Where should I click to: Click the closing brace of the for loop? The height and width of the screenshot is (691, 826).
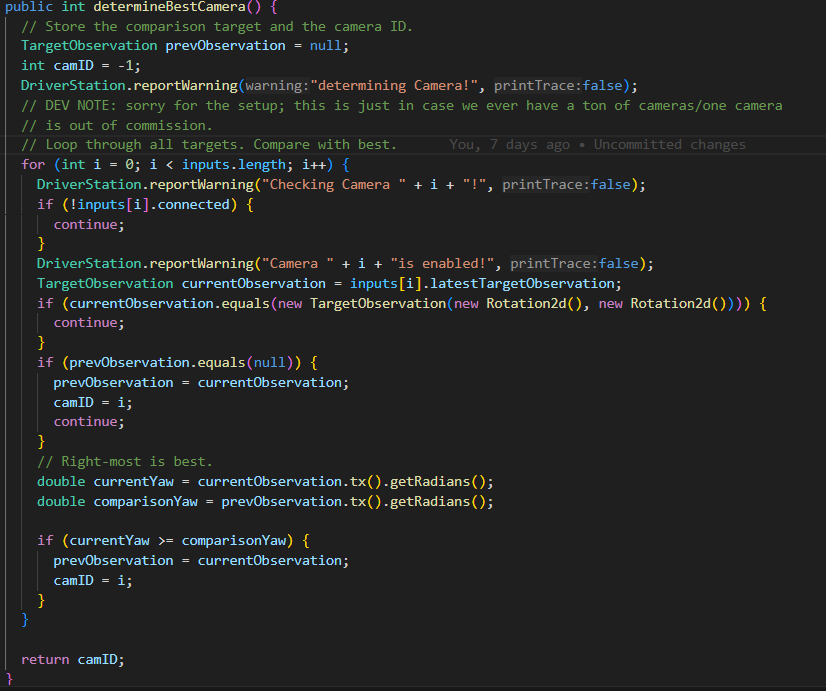25,619
